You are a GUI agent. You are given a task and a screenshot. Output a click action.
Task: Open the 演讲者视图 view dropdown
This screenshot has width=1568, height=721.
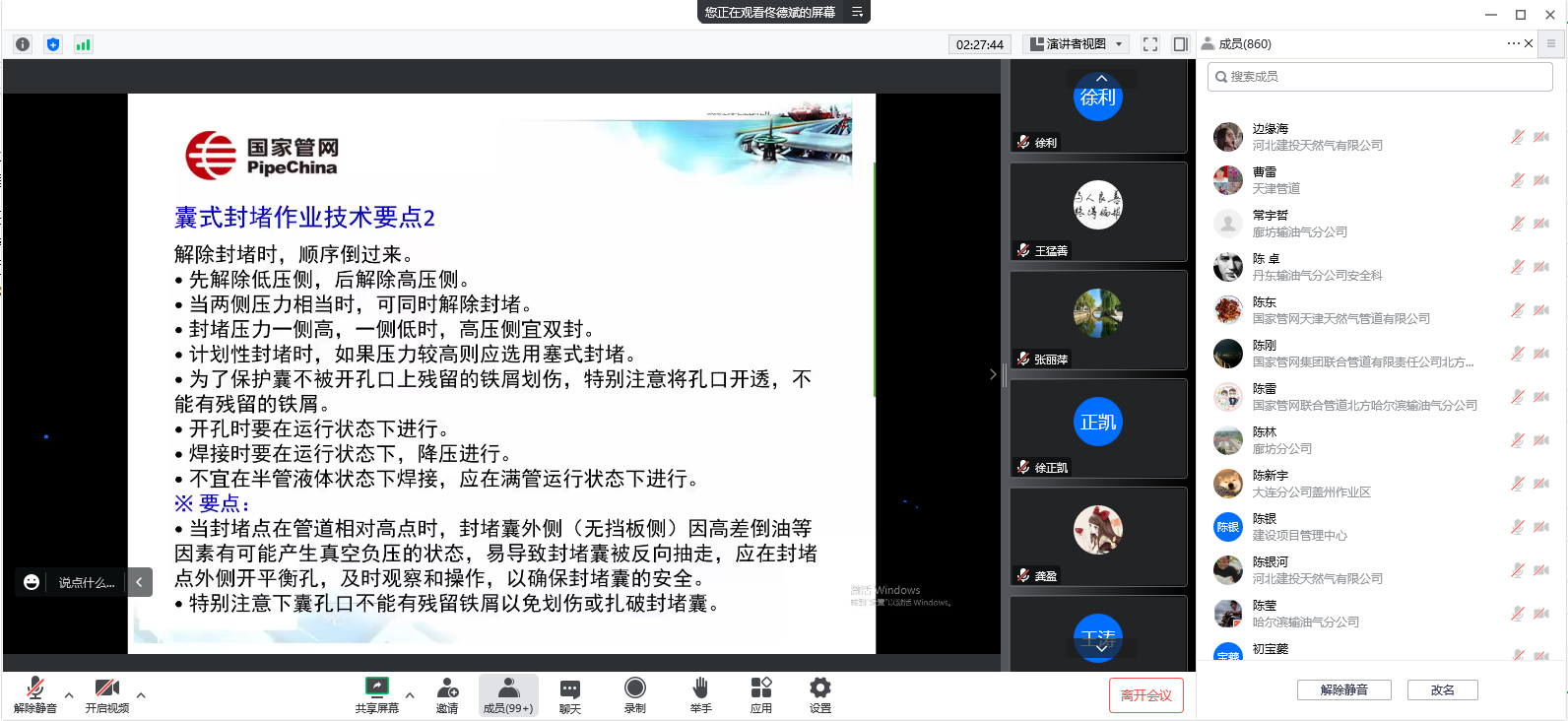[1076, 44]
